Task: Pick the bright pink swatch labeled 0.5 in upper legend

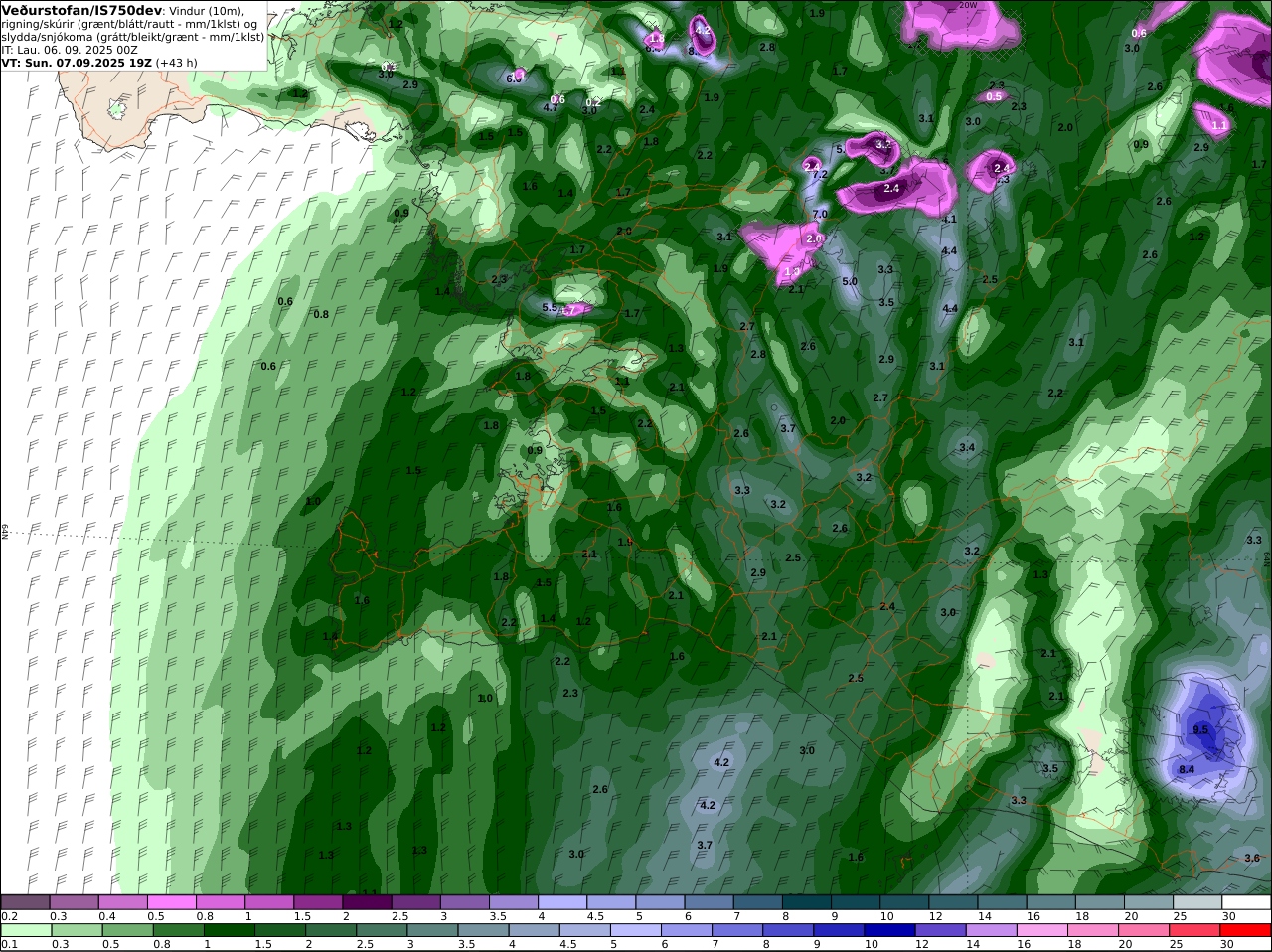Action: coord(172,902)
